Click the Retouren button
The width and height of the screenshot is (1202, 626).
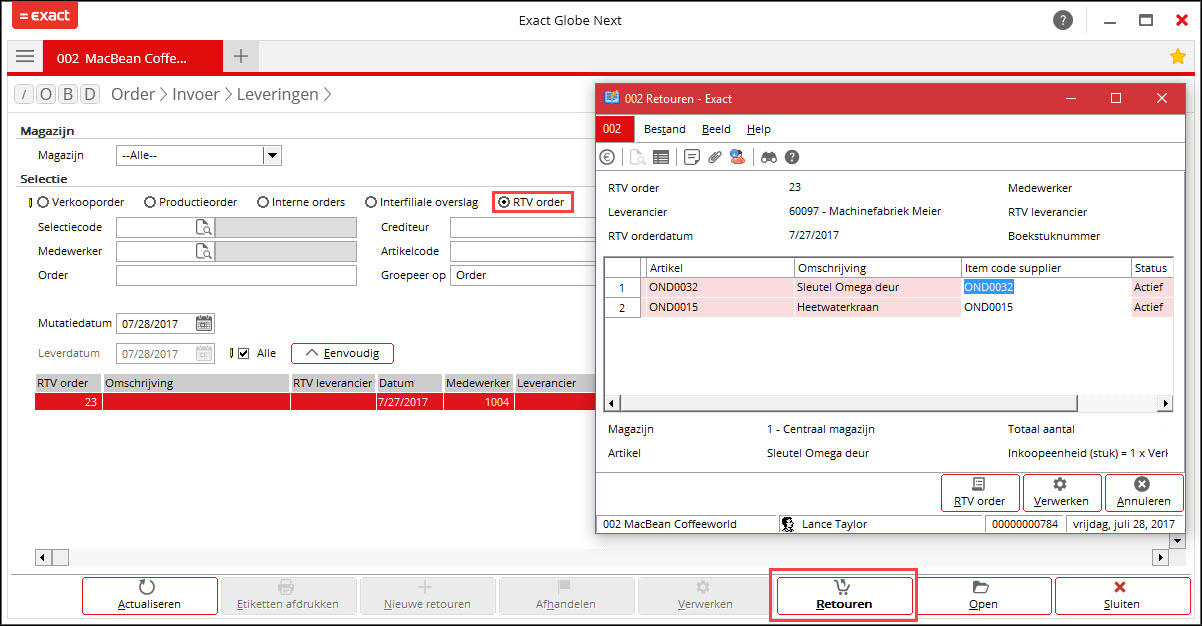[844, 595]
